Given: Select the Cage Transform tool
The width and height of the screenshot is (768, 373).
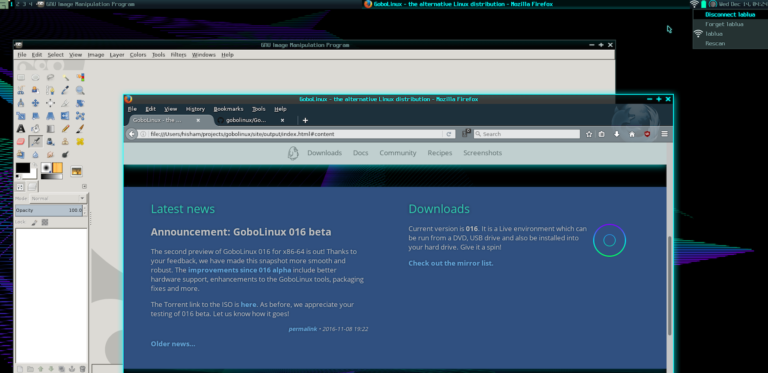Looking at the screenshot, I should click(80, 116).
